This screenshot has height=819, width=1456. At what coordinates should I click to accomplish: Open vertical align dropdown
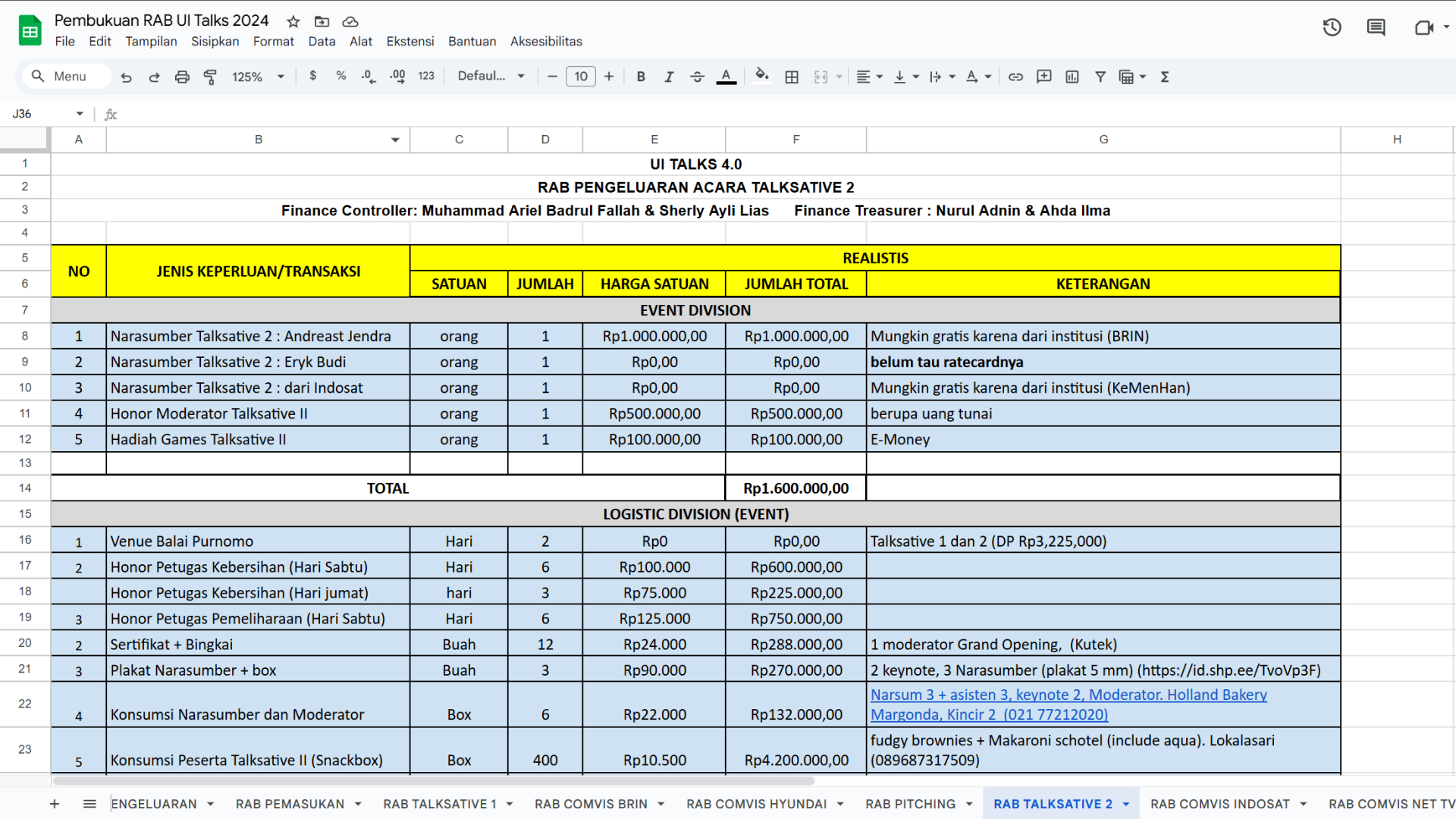pos(906,77)
